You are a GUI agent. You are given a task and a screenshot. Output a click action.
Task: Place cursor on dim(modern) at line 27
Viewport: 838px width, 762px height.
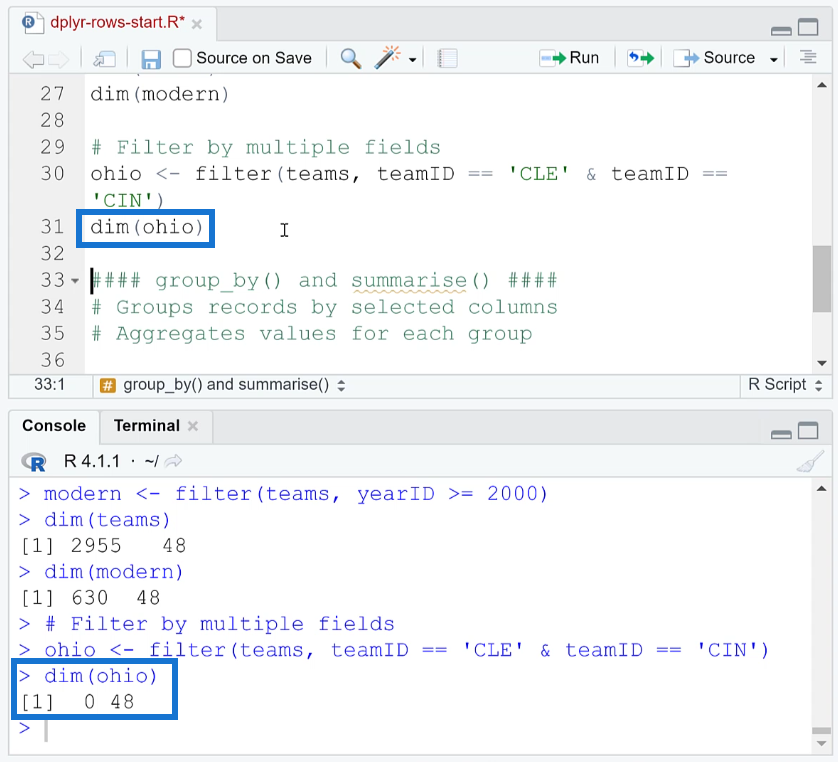click(x=159, y=94)
